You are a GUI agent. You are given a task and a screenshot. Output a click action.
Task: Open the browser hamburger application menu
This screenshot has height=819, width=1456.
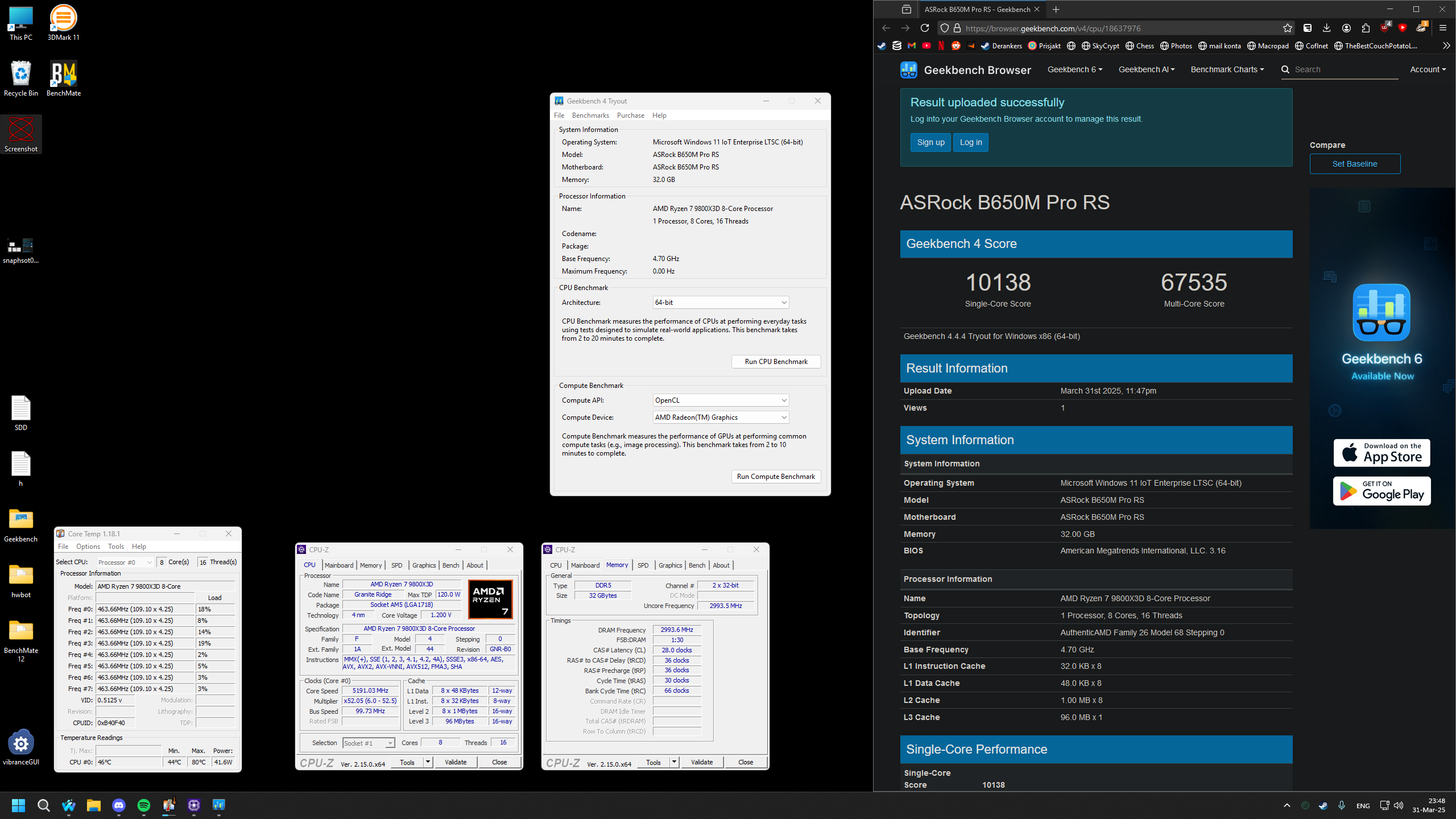[1443, 28]
